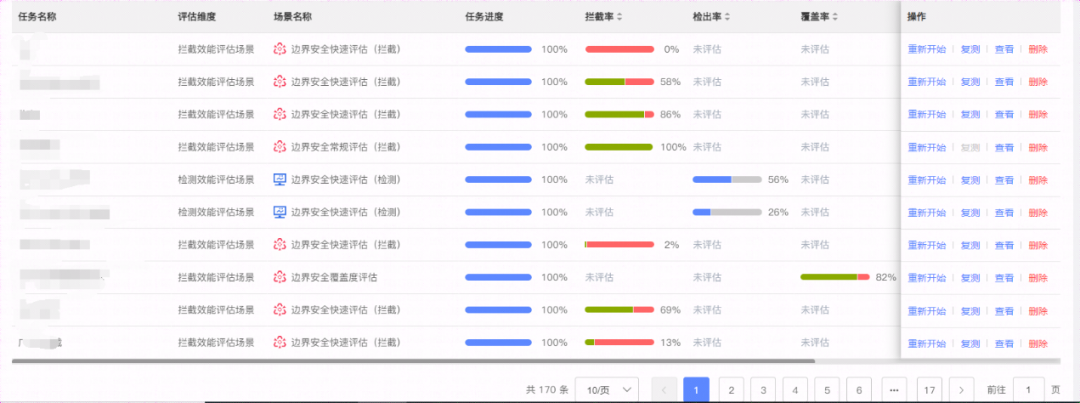Click 复测 for the task with 58% interception
This screenshot has height=403, width=1080.
970,82
